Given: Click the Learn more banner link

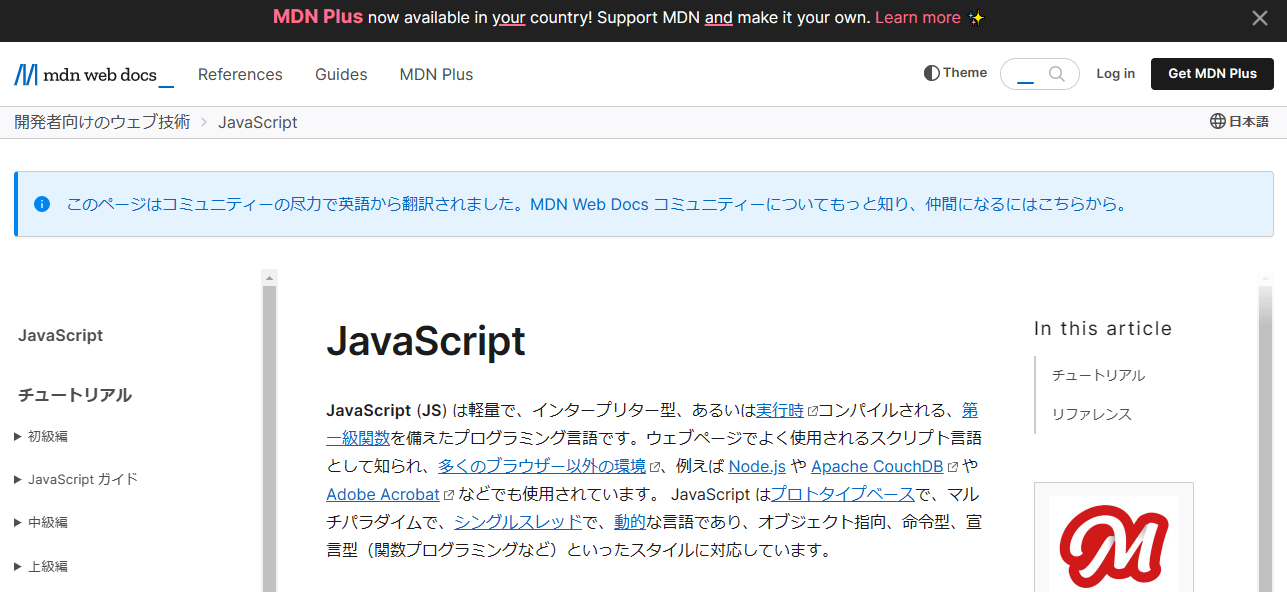Looking at the screenshot, I should coord(917,18).
